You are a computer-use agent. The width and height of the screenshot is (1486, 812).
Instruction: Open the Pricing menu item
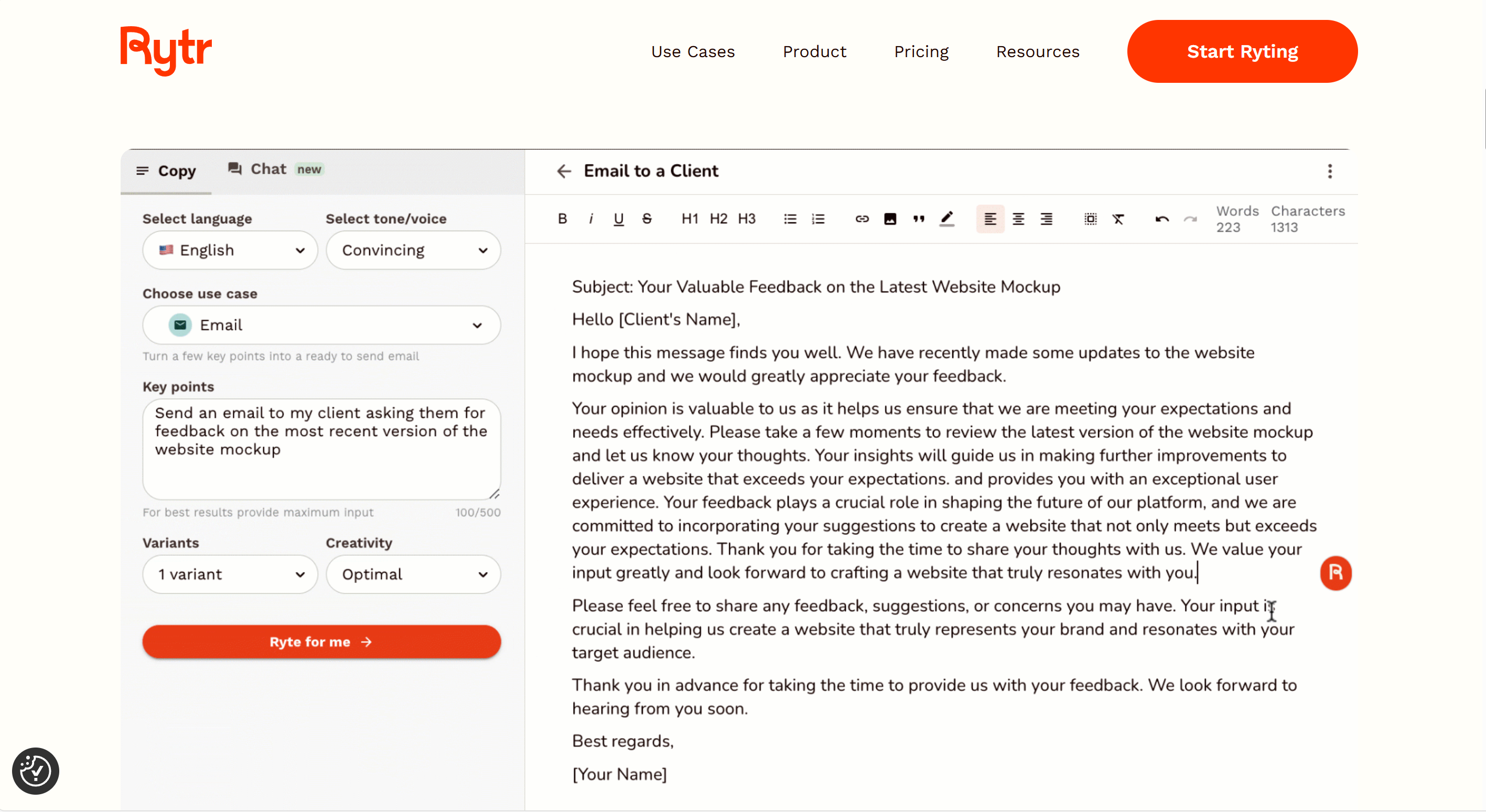click(x=921, y=51)
